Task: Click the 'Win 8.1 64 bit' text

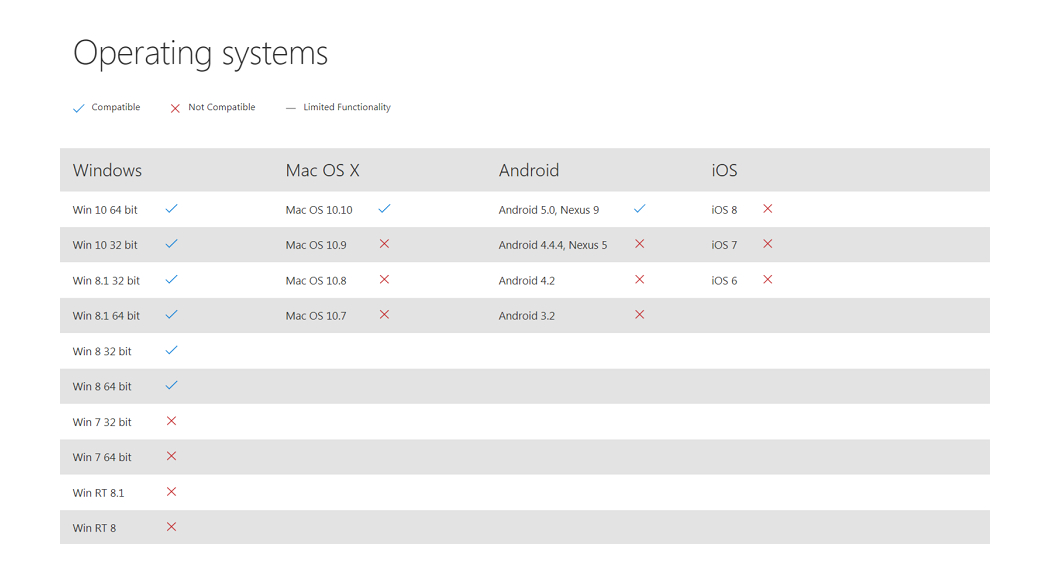Action: 106,315
